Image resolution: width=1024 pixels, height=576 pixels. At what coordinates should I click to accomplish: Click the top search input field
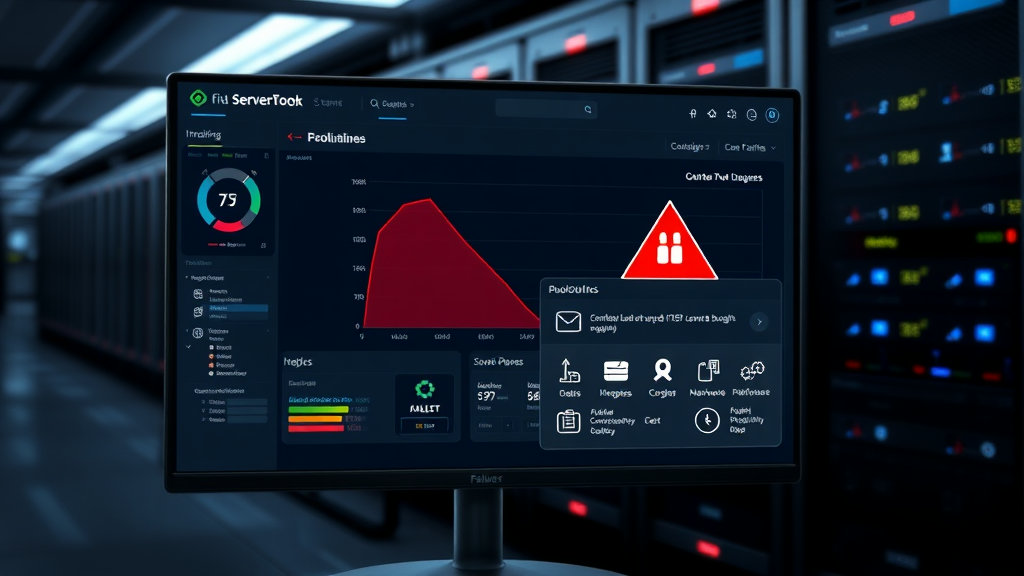(546, 109)
